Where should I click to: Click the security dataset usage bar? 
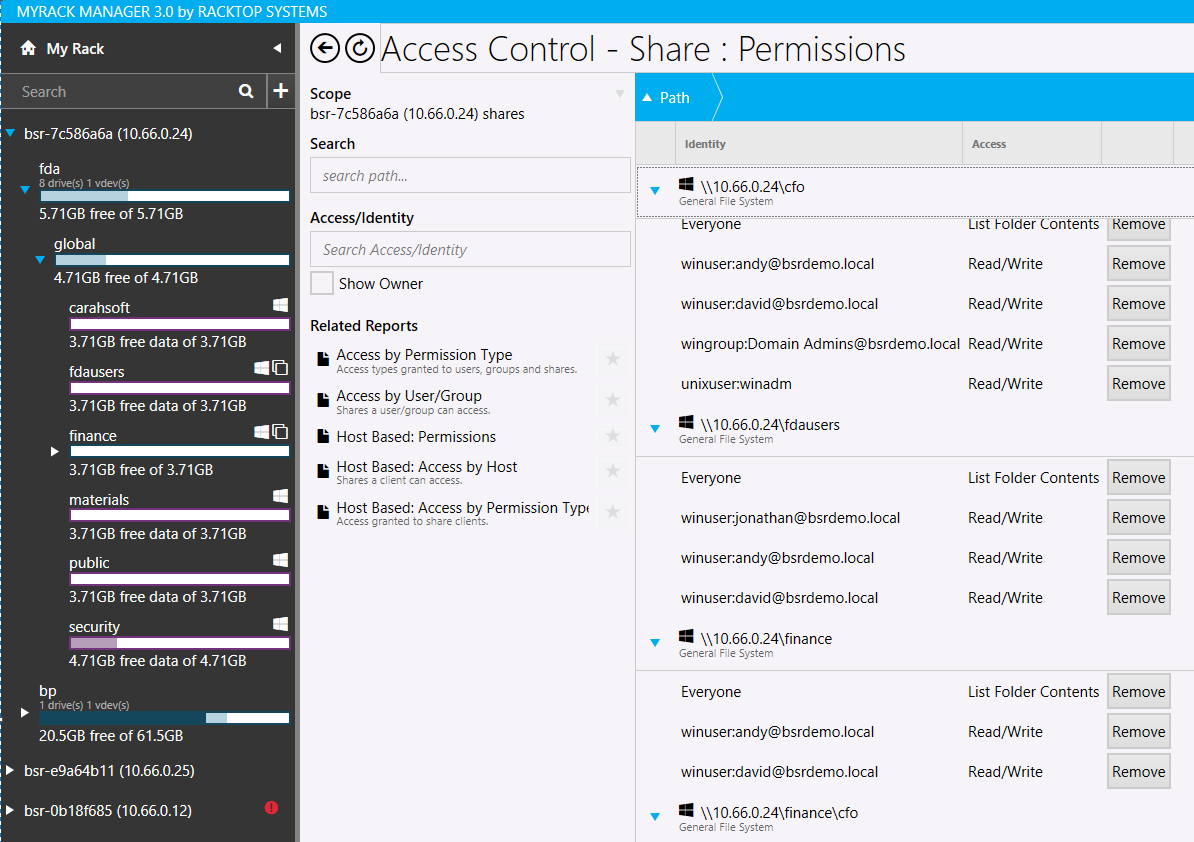coord(180,643)
